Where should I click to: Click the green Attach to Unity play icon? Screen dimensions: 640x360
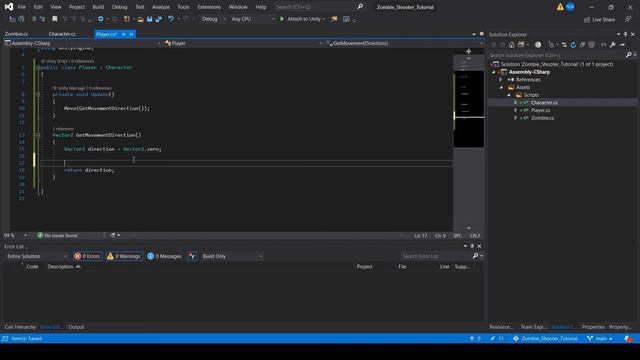tap(282, 19)
